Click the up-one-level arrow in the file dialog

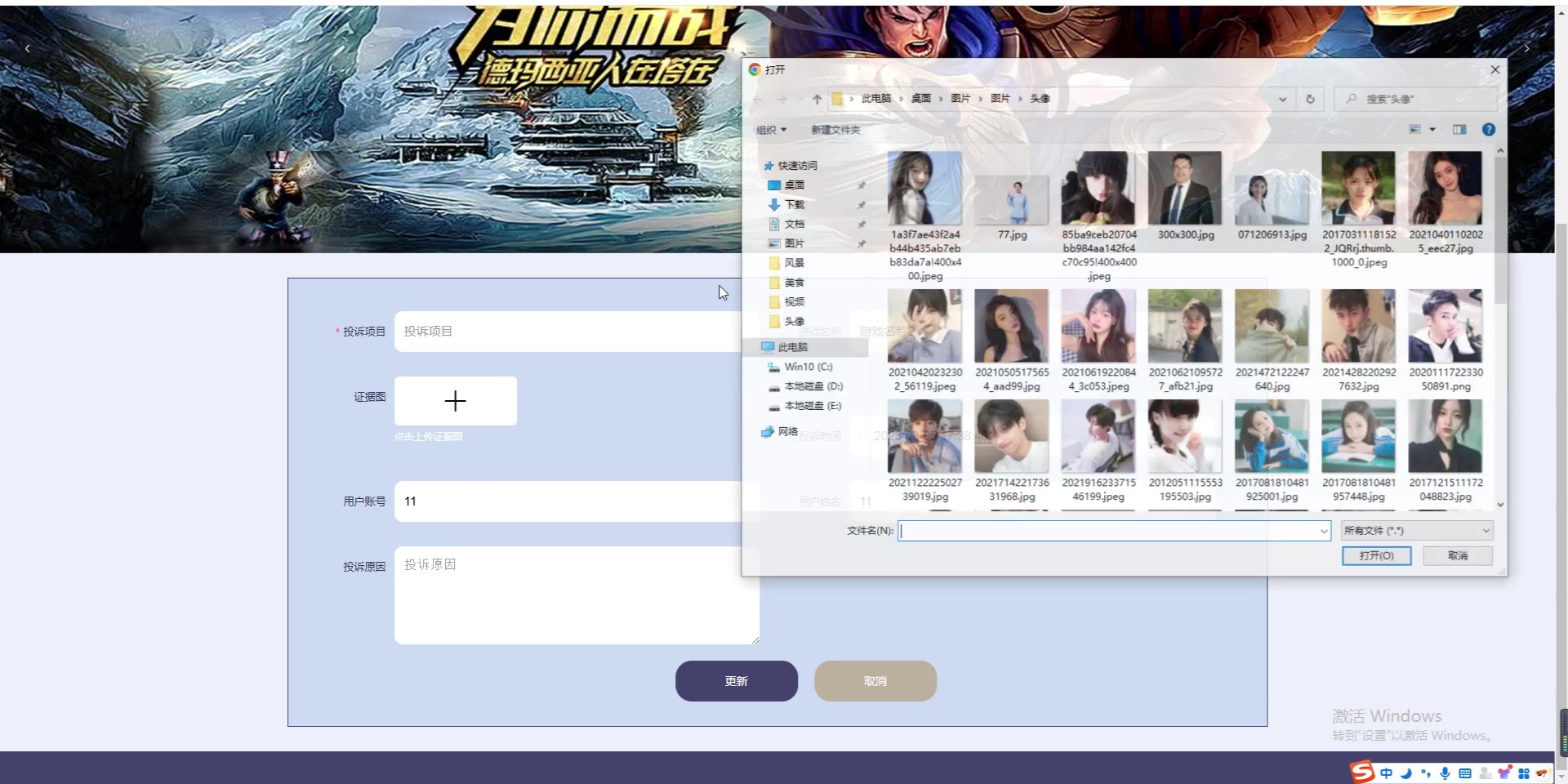pos(817,99)
